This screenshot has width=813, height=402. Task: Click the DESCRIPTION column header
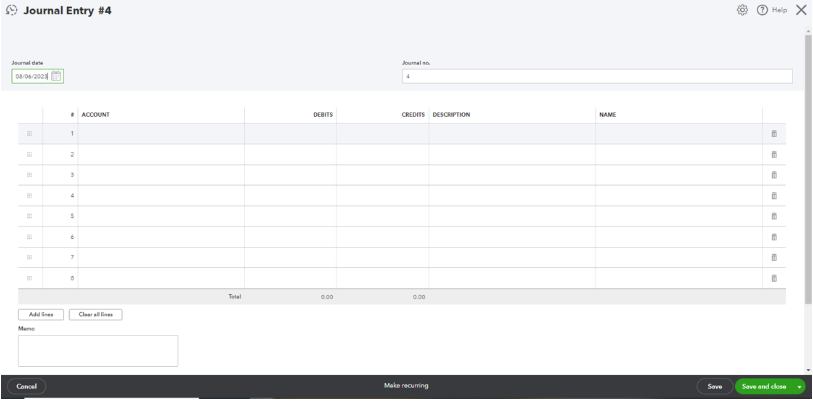(451, 115)
